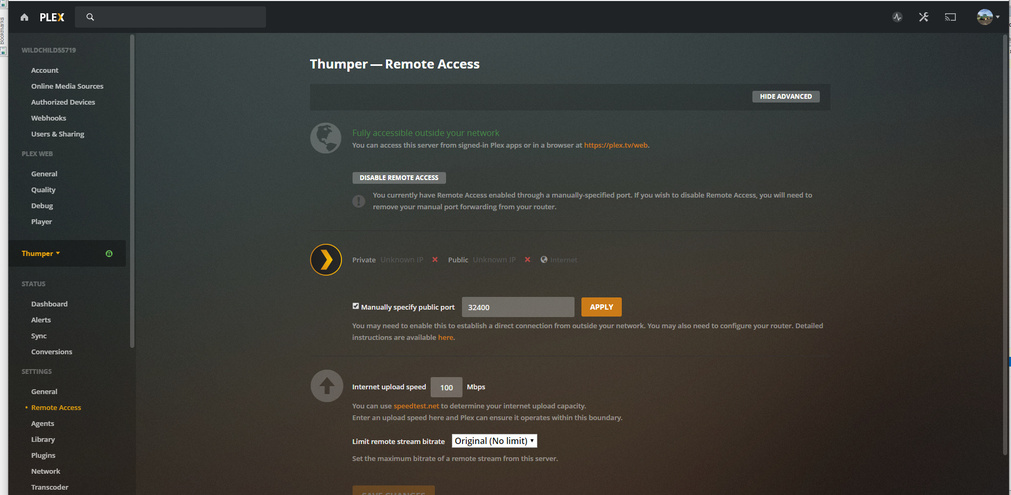1011x495 pixels.
Task: Open the Dashboard status page
Action: (x=49, y=304)
